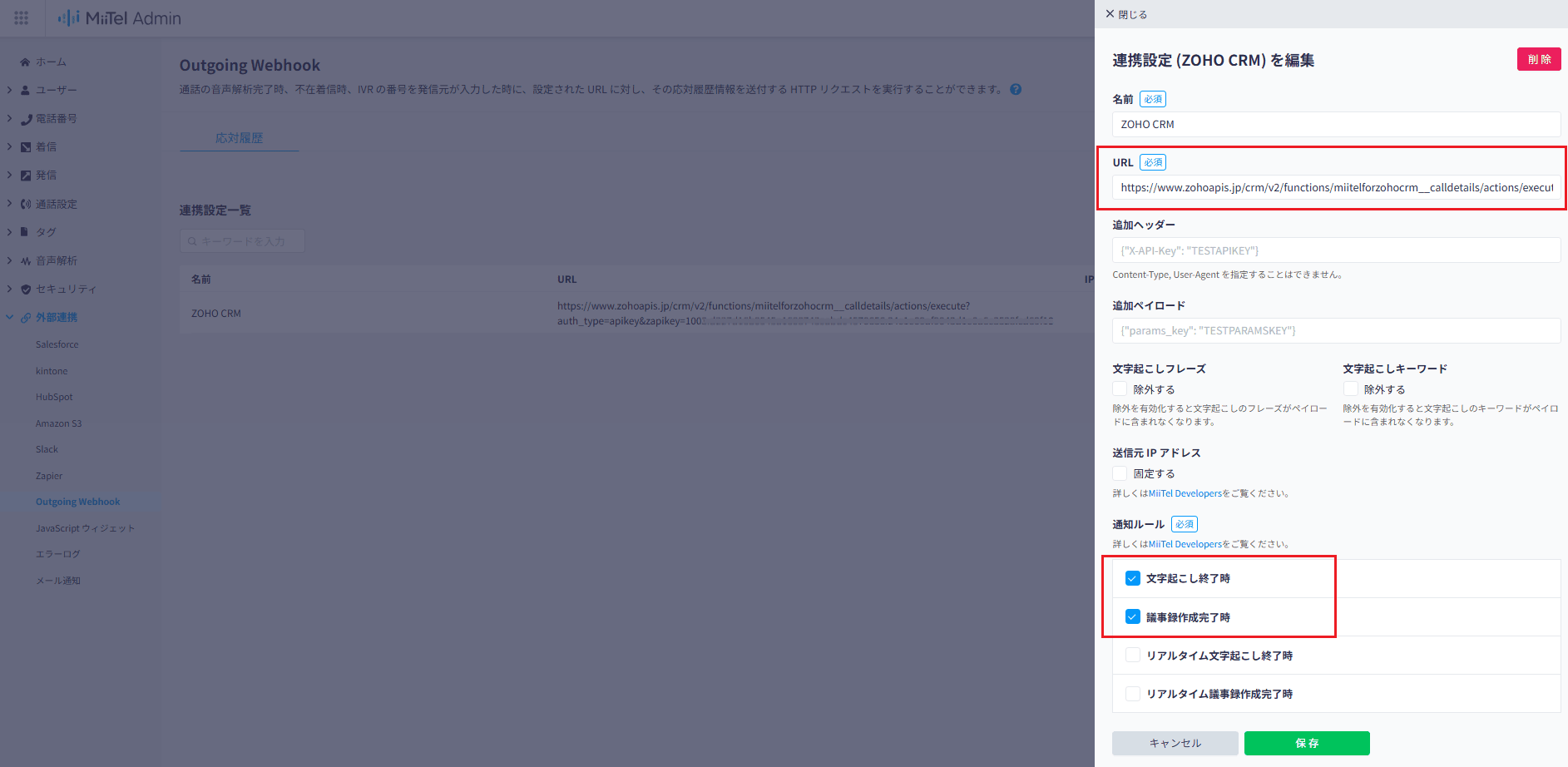Open kintone integration page
The height and width of the screenshot is (767, 1568).
(x=52, y=371)
